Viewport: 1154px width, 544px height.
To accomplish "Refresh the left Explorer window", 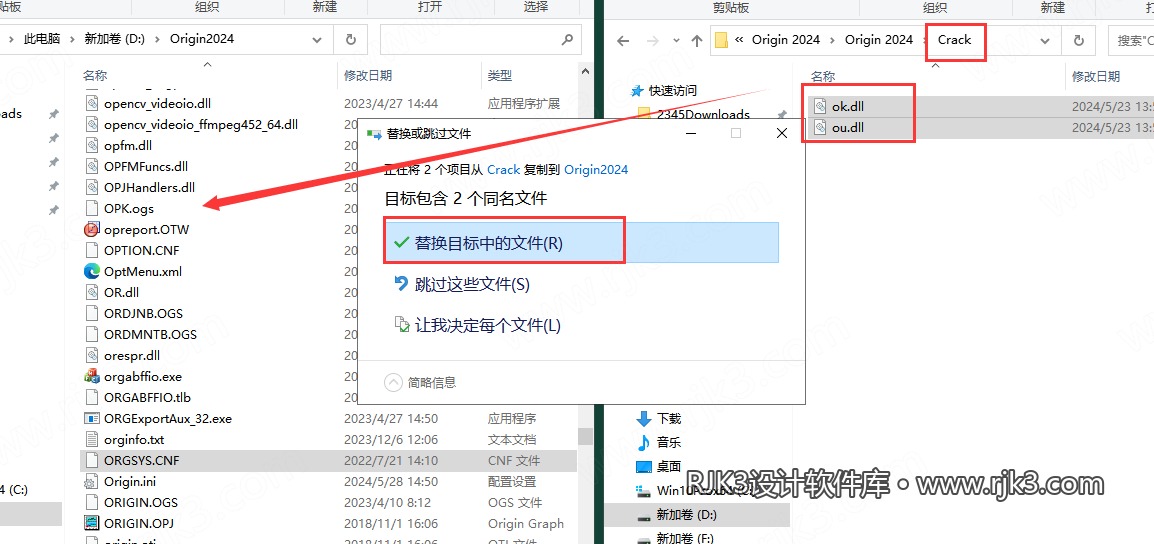I will point(351,39).
